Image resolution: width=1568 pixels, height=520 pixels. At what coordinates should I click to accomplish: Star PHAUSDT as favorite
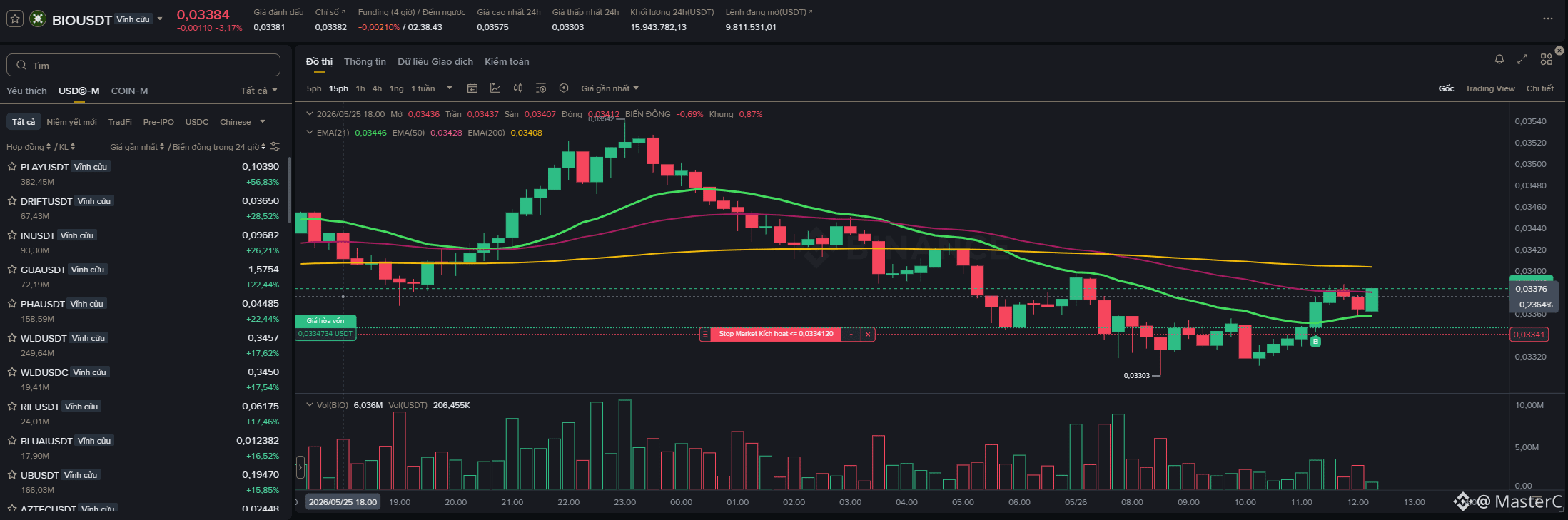tap(12, 303)
